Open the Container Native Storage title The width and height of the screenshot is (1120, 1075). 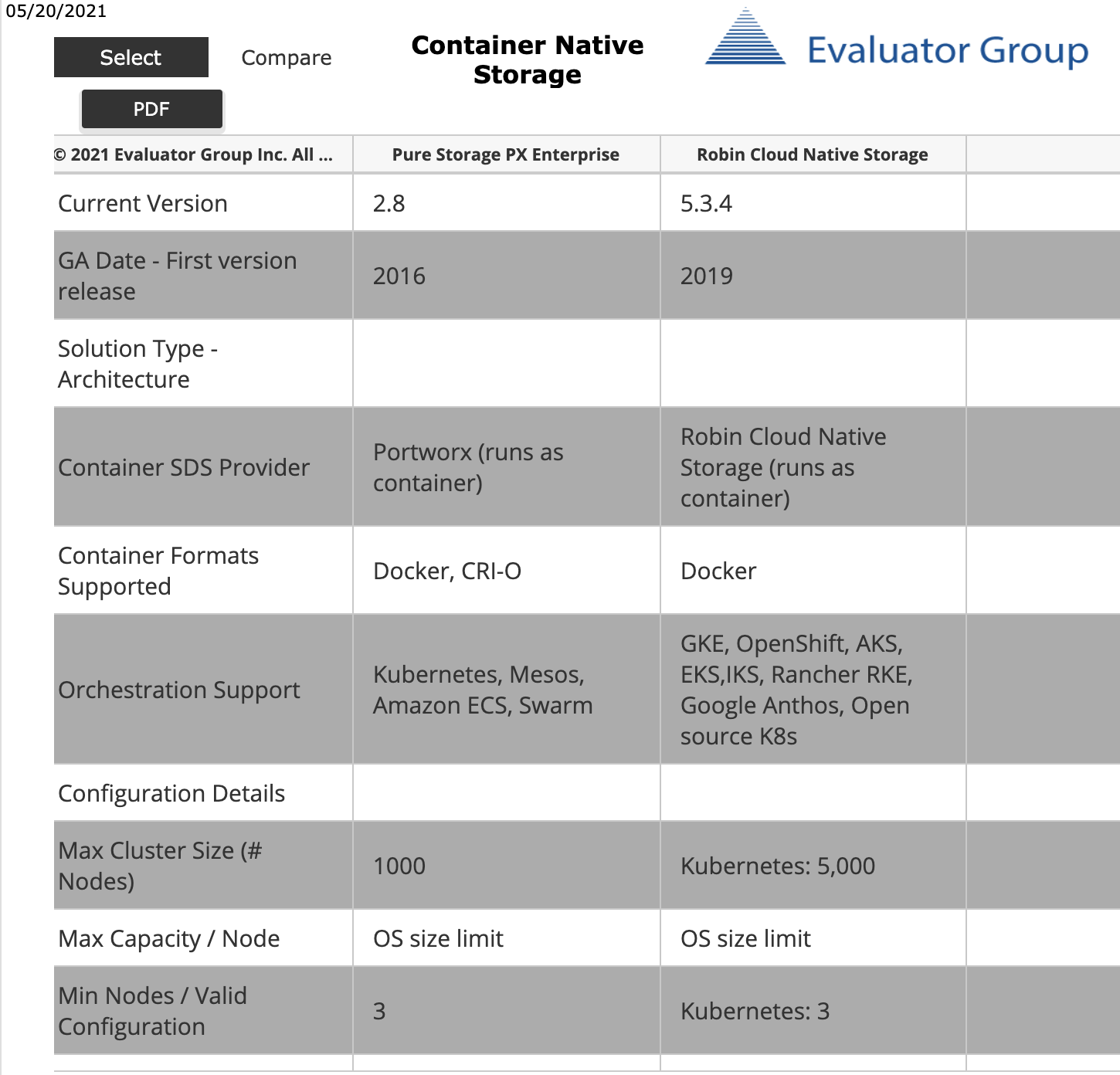click(x=528, y=59)
